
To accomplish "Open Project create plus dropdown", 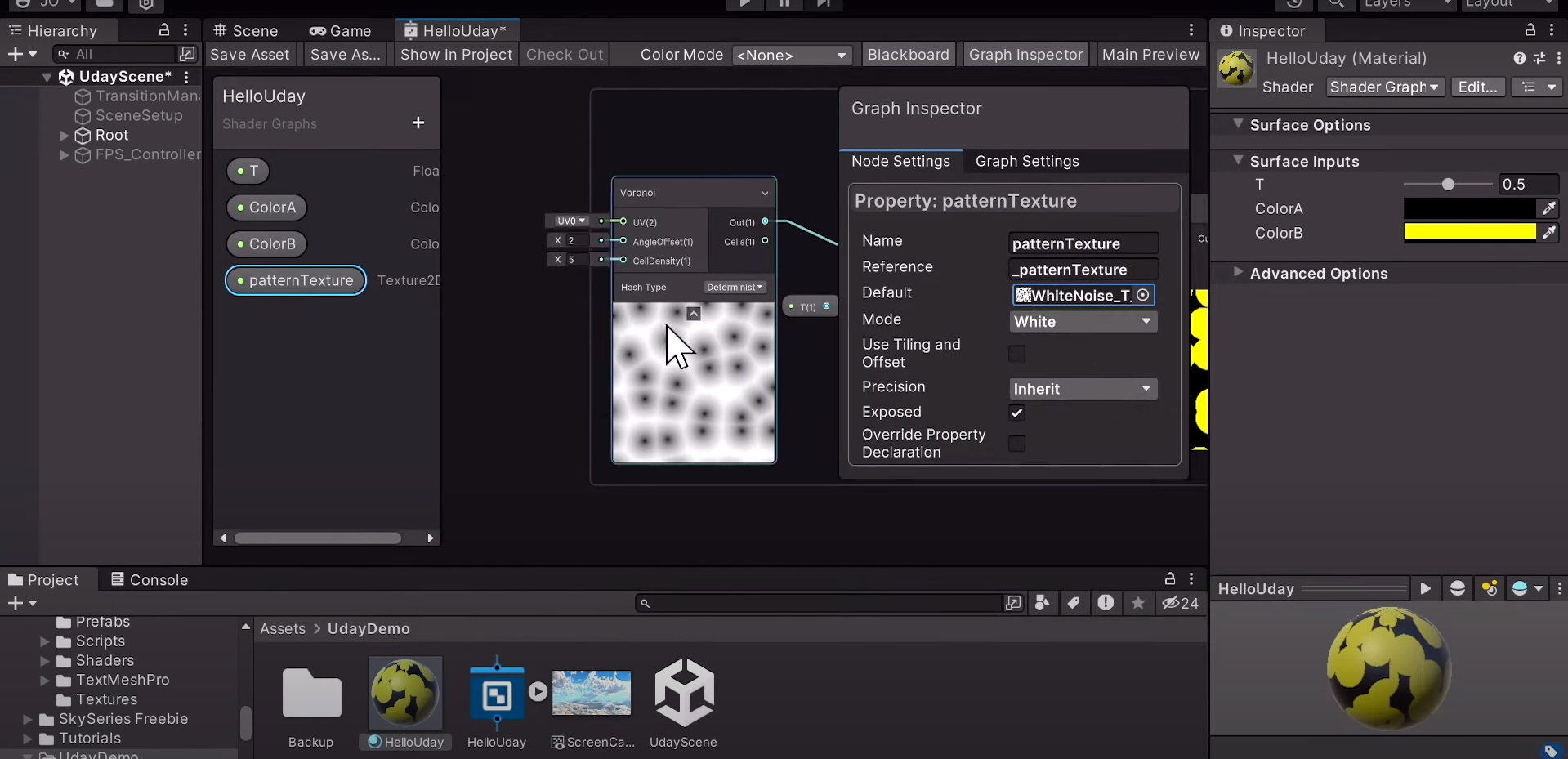I will click(22, 603).
